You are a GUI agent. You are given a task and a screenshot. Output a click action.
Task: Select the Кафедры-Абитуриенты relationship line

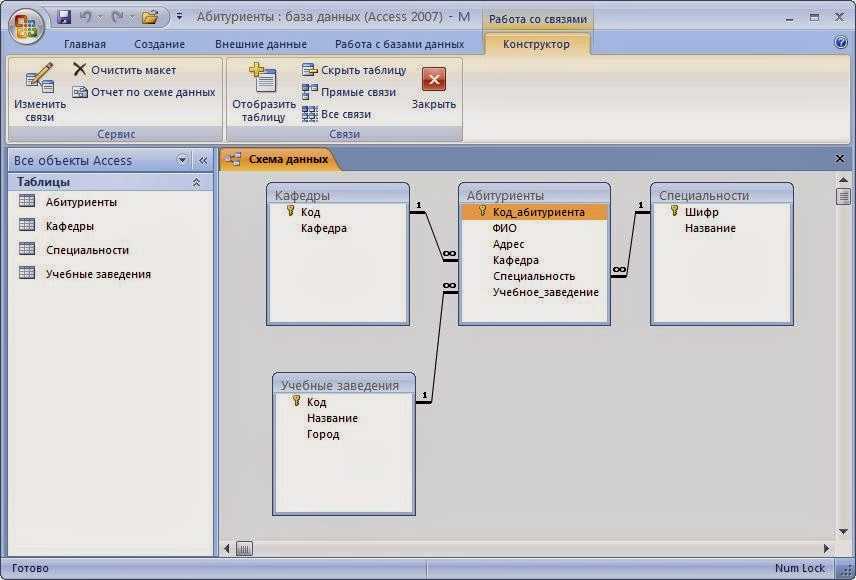pos(434,236)
